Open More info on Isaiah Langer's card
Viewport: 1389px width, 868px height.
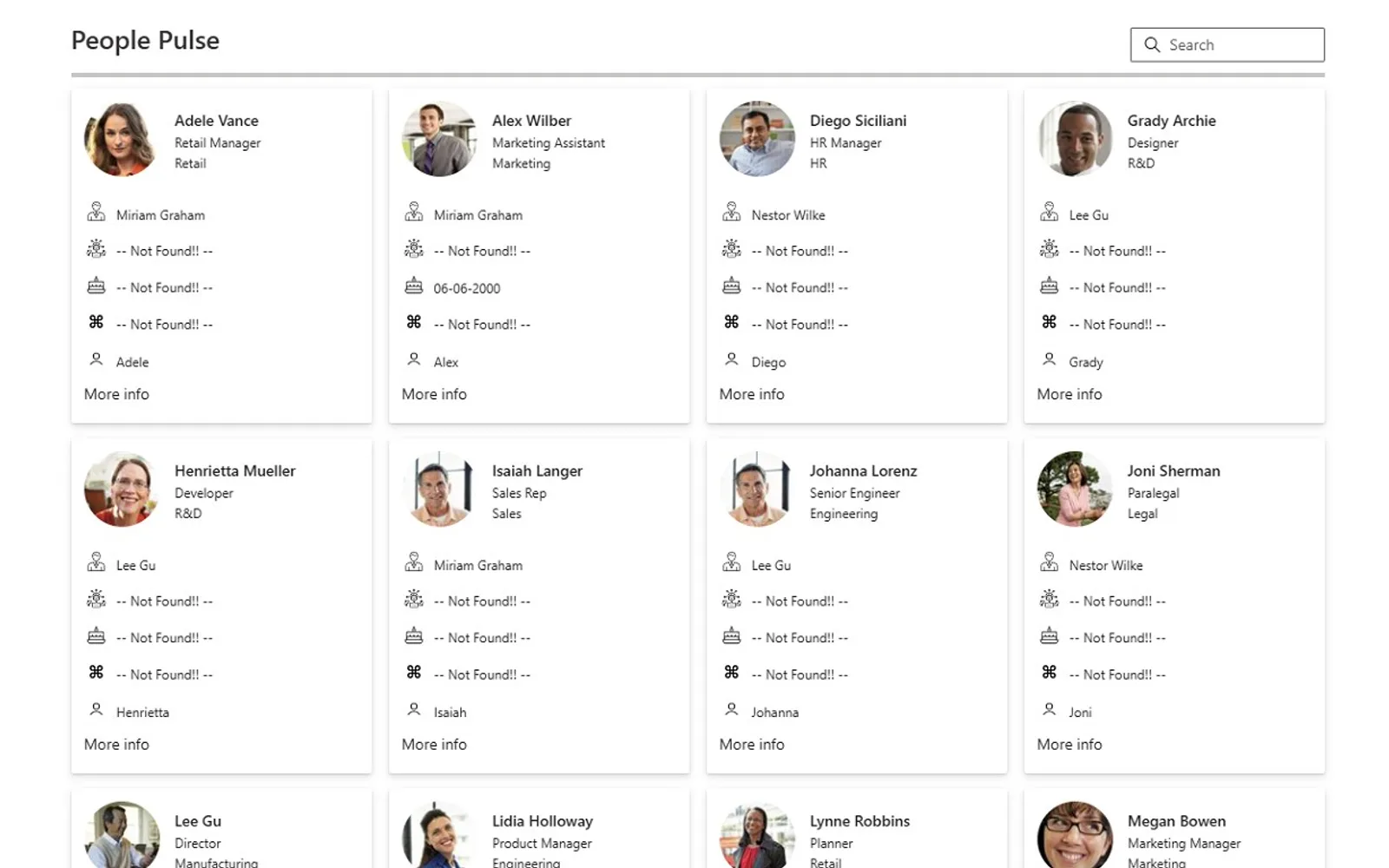(x=434, y=745)
